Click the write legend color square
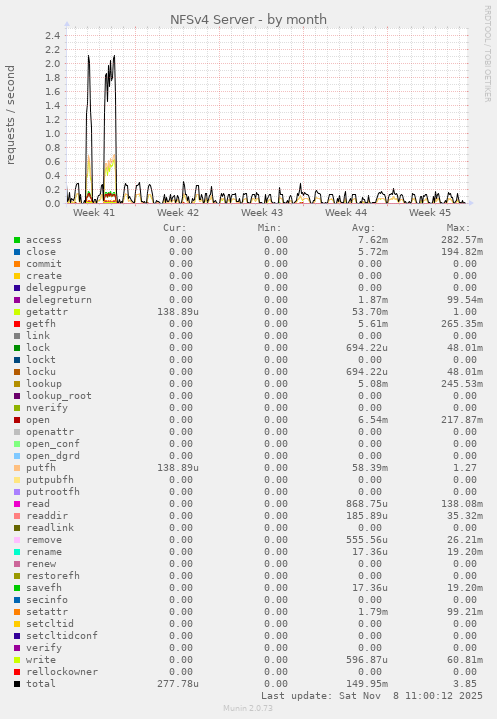Viewport: 497px width, 719px height. tap(17, 660)
